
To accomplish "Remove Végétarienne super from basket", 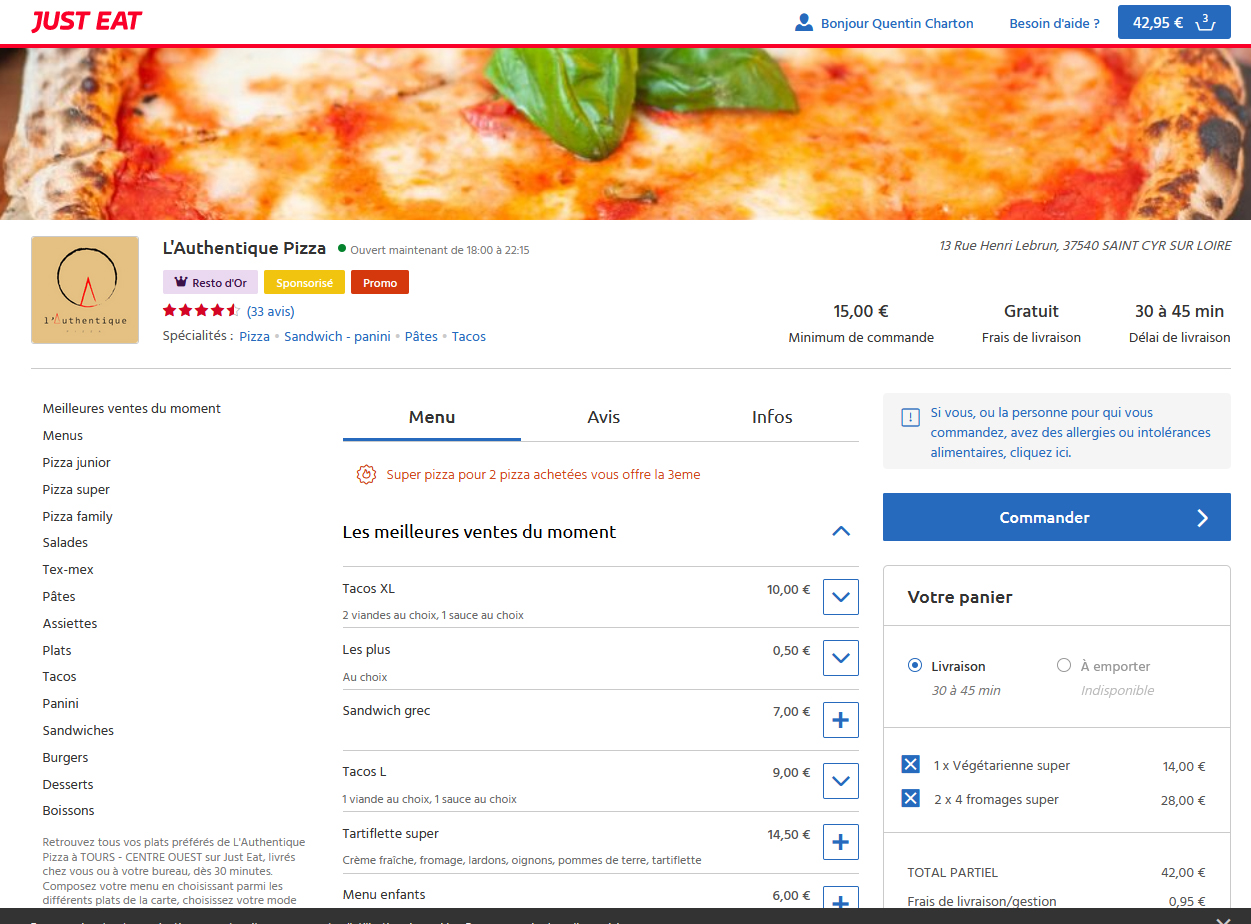I will [910, 765].
